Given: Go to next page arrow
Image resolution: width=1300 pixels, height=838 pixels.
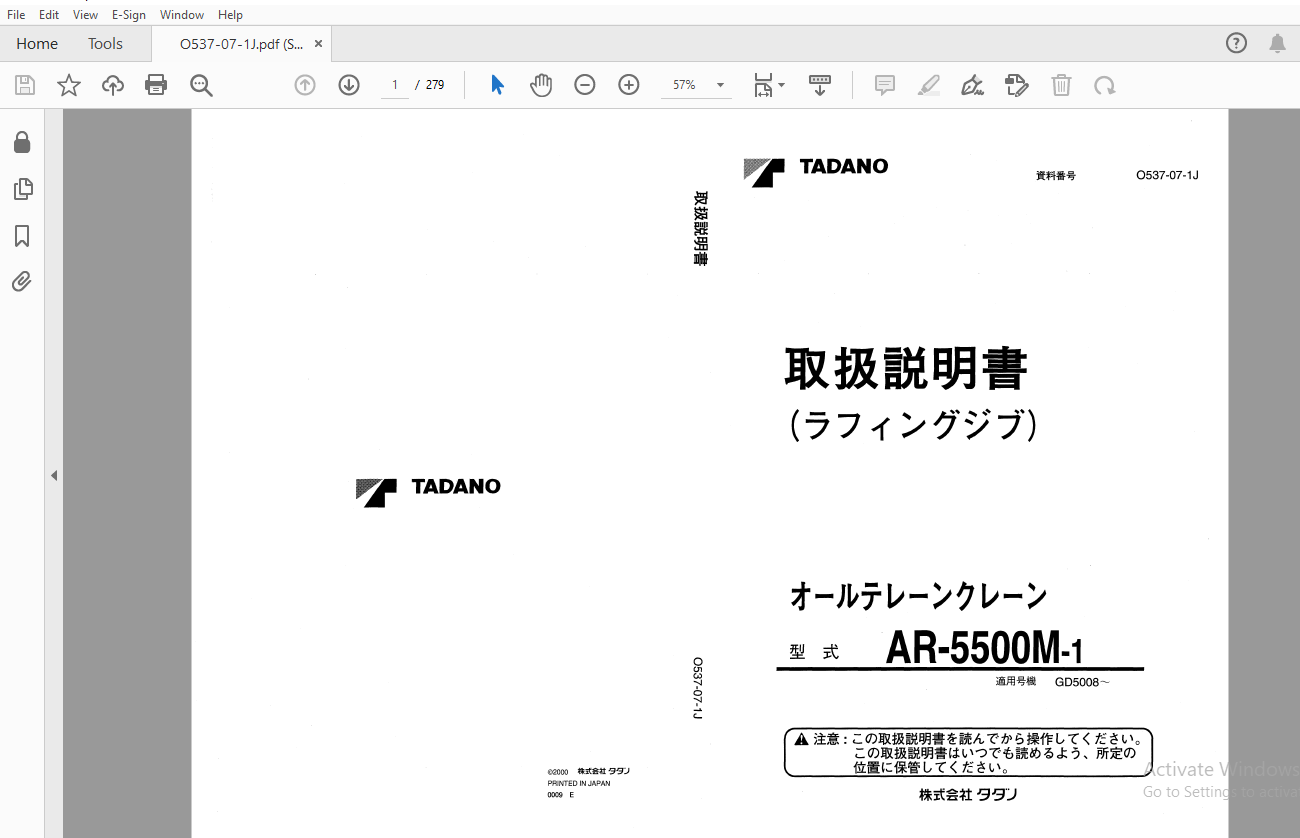Looking at the screenshot, I should pos(349,85).
